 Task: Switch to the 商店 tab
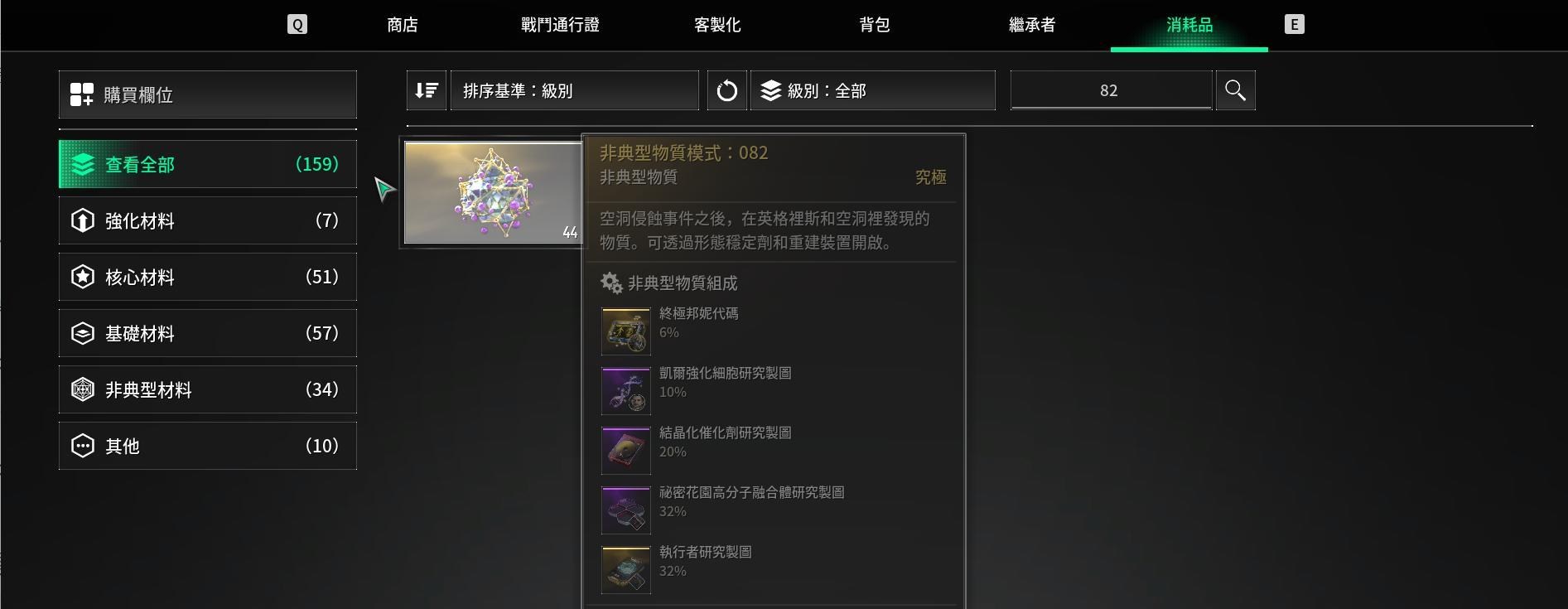coord(403,25)
